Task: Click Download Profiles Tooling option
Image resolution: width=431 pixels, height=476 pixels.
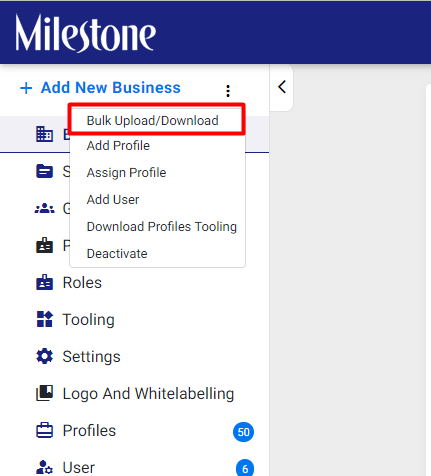Action: click(x=162, y=227)
